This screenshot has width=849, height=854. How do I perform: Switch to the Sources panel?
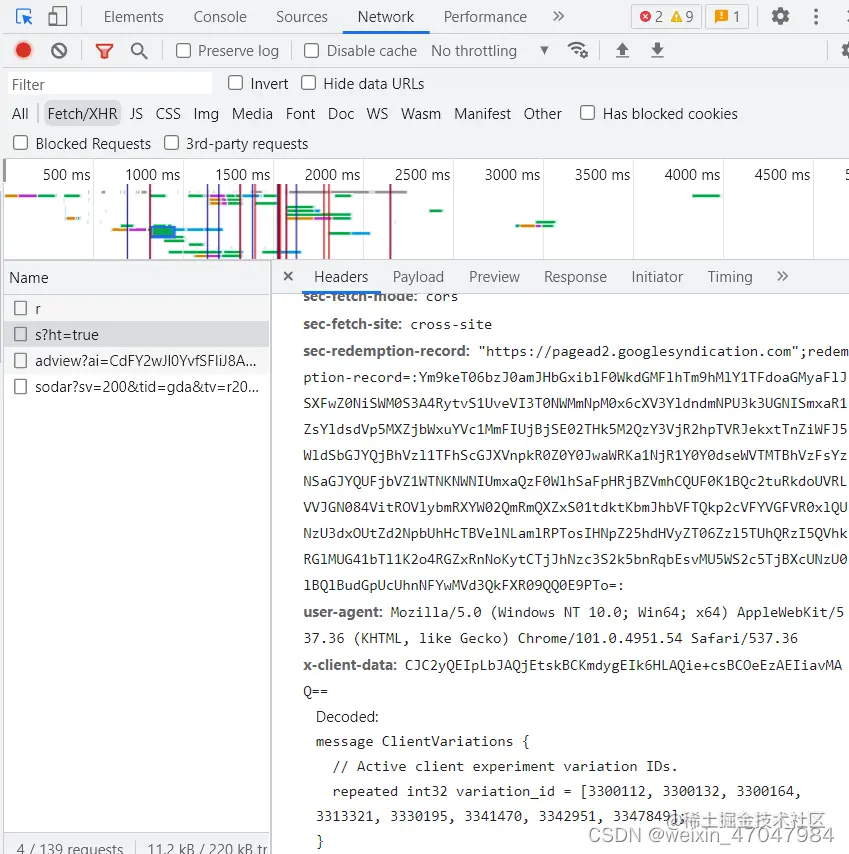pos(302,17)
